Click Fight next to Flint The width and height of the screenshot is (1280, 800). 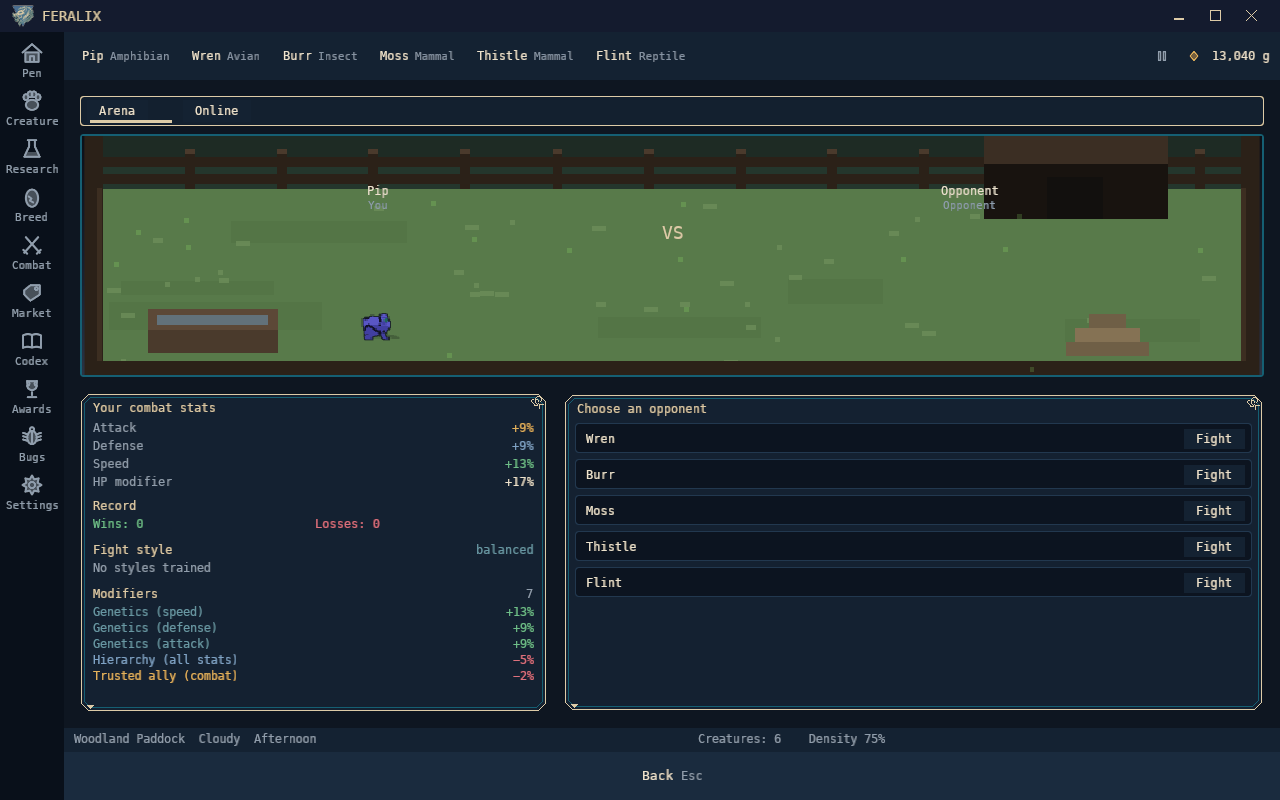[1214, 583]
